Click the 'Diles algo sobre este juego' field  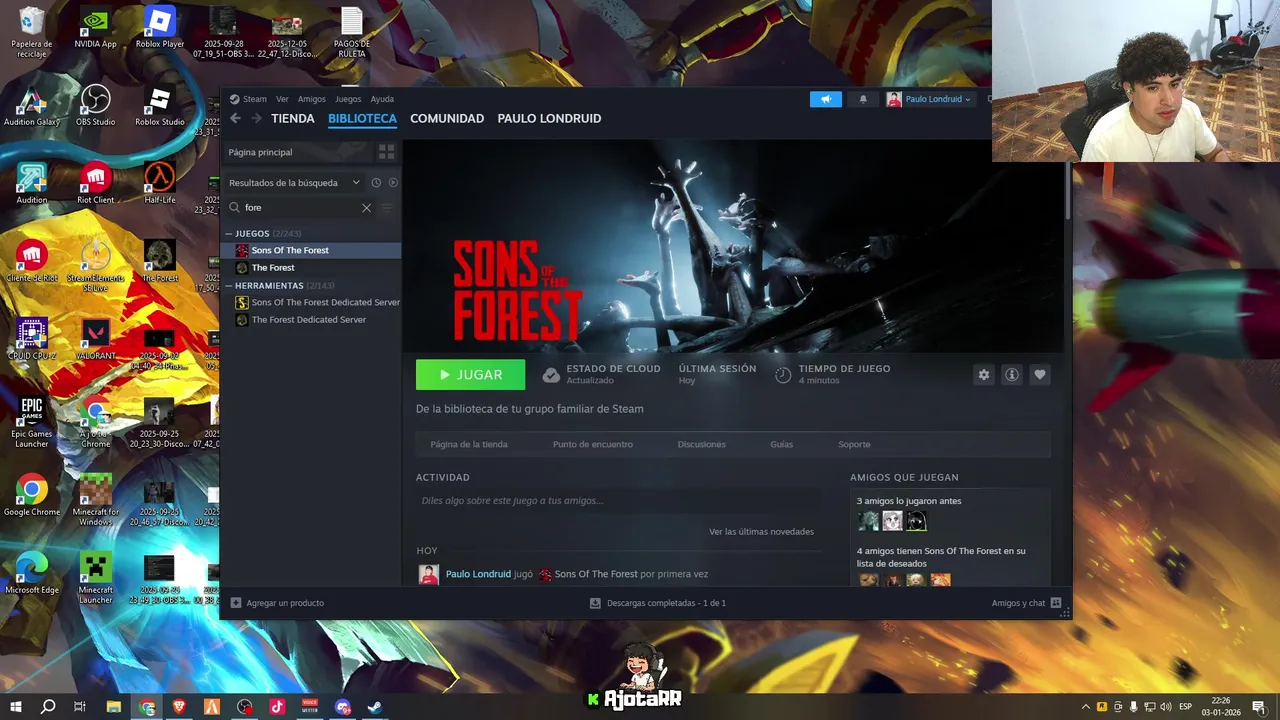click(x=620, y=501)
